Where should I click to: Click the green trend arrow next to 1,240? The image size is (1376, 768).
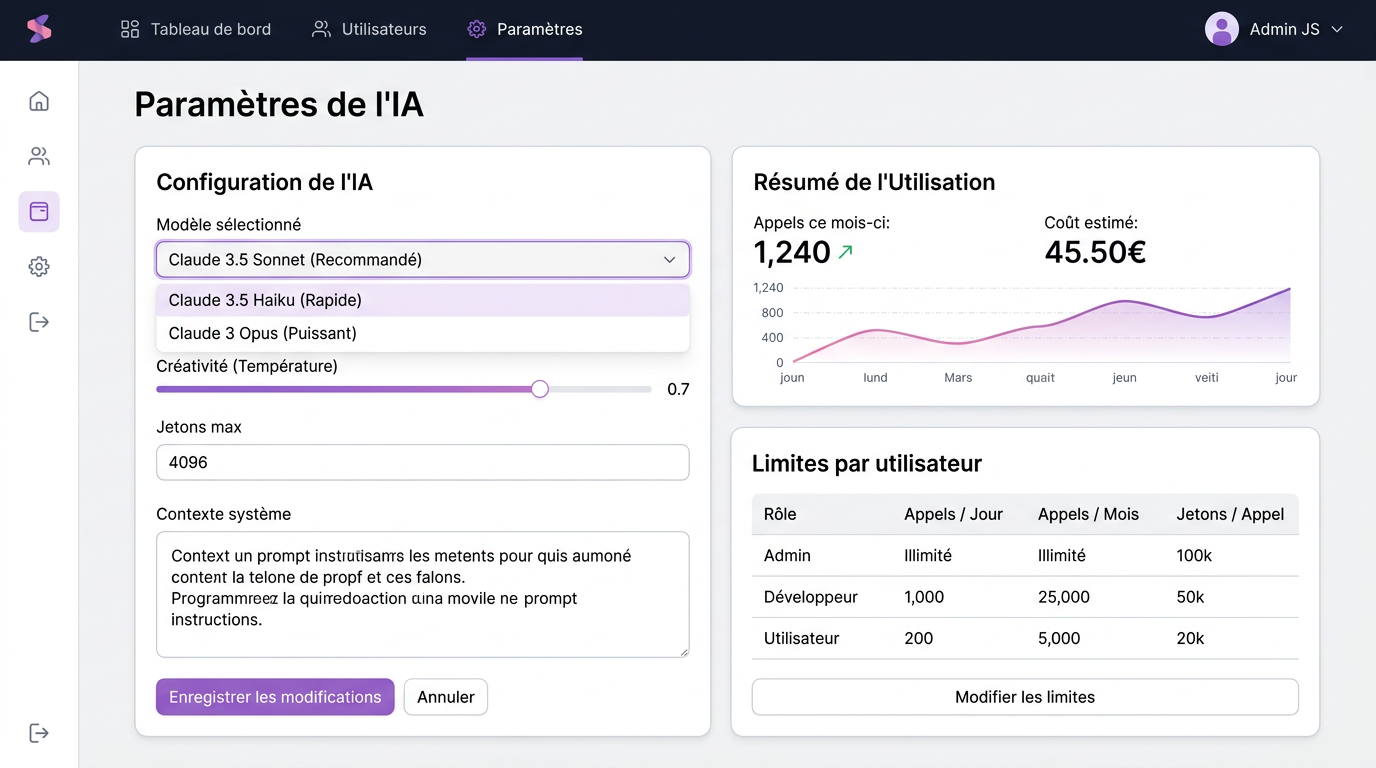(846, 252)
